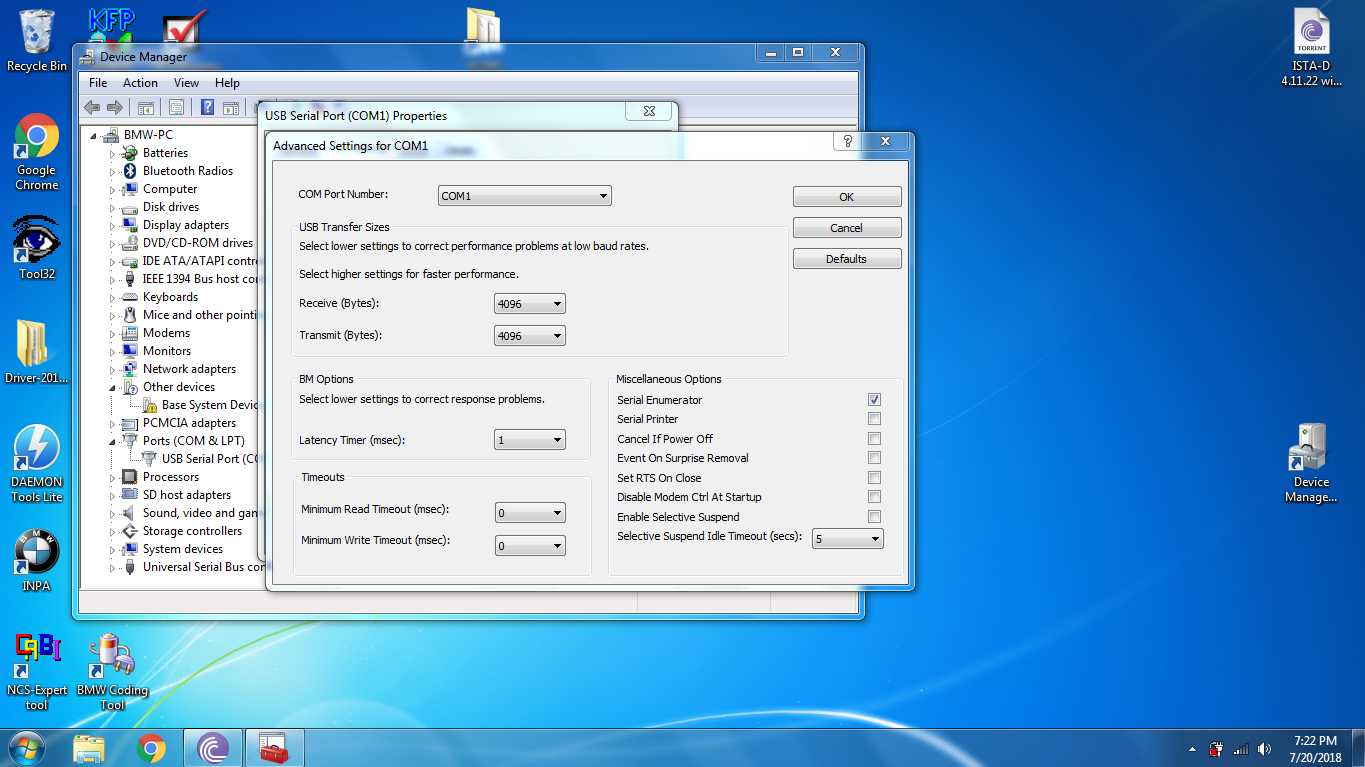
Task: Open the COM Port Number dropdown
Action: 525,196
